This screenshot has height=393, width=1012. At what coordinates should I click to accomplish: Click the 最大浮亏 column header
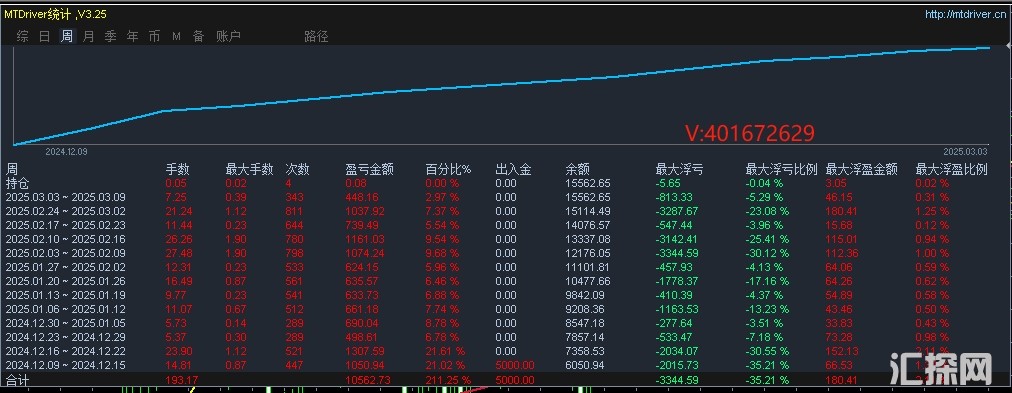(x=680, y=170)
